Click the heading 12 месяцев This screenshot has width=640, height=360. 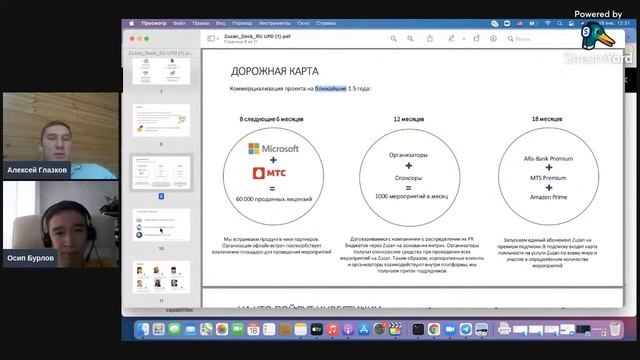pyautogui.click(x=409, y=119)
